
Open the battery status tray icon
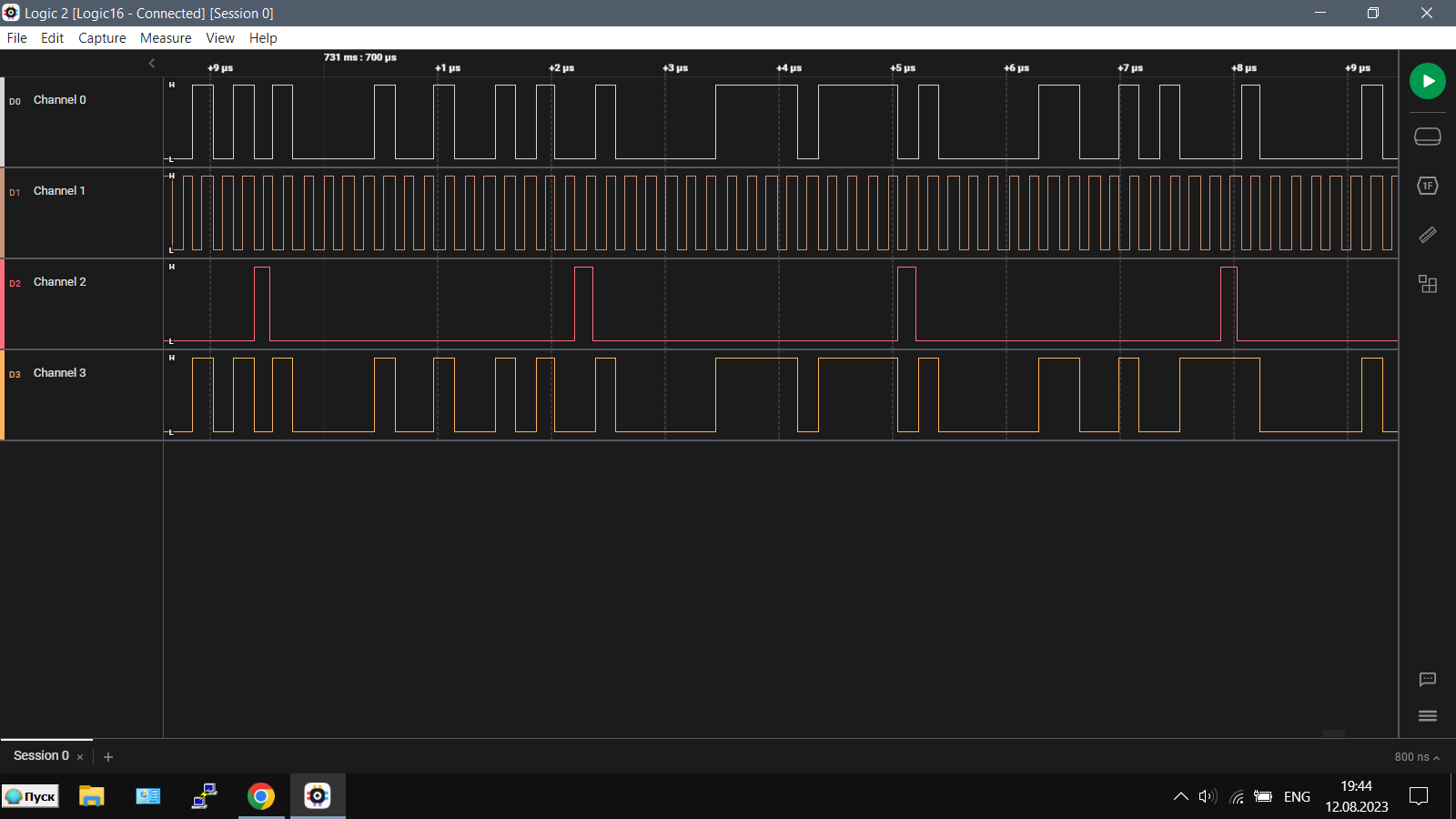click(x=1263, y=796)
